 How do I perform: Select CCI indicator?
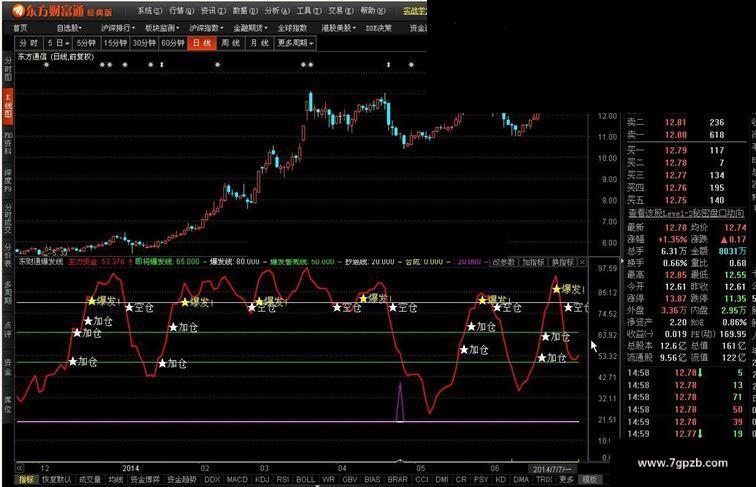pos(421,479)
